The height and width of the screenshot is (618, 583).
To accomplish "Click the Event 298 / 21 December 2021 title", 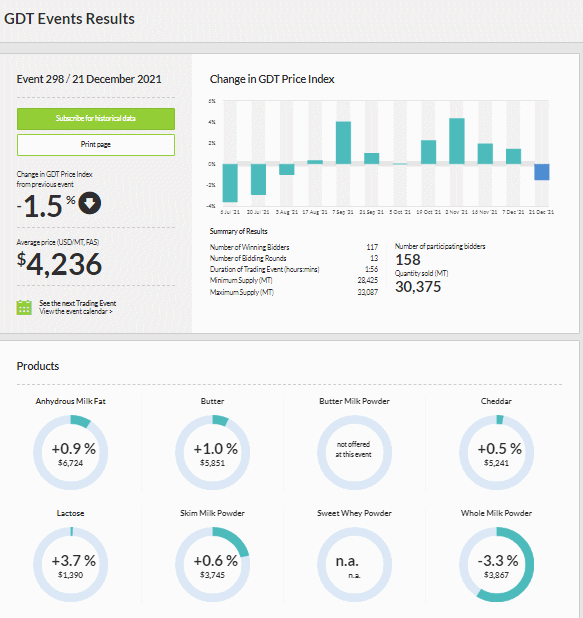I will coord(89,79).
